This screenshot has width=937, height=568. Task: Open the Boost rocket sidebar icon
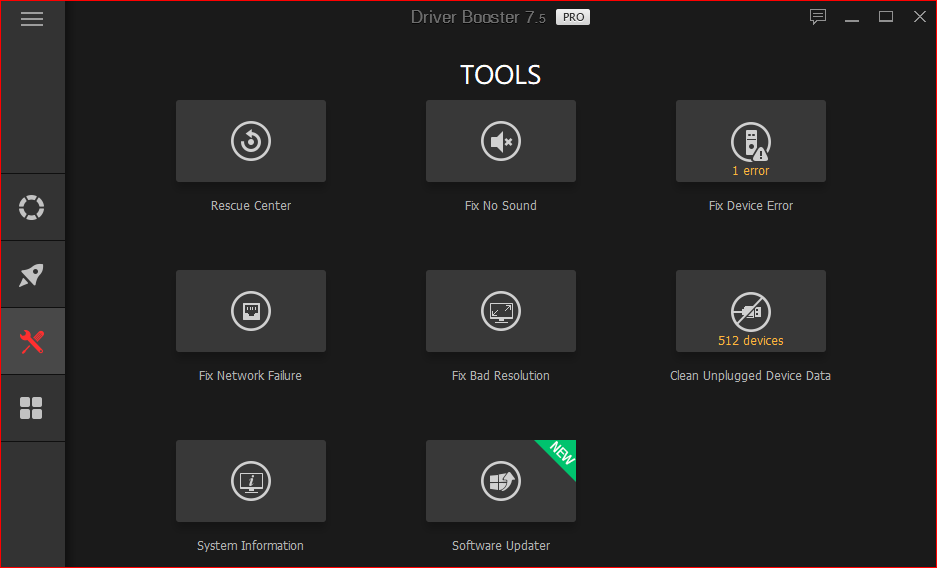[32, 275]
